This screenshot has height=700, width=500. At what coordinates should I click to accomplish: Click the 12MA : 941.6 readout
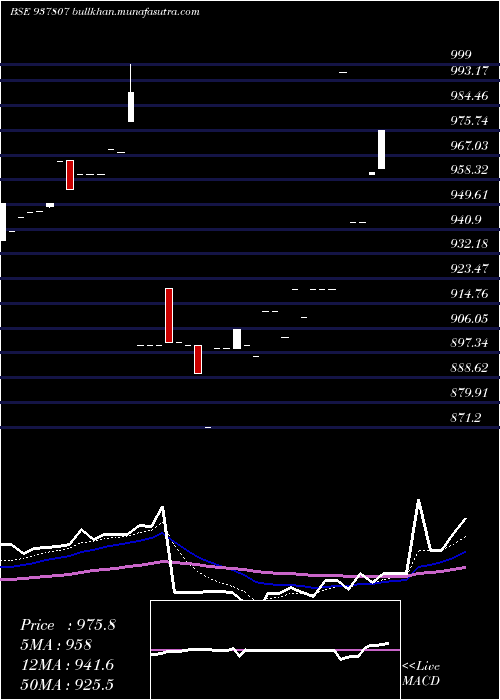[x=67, y=665]
